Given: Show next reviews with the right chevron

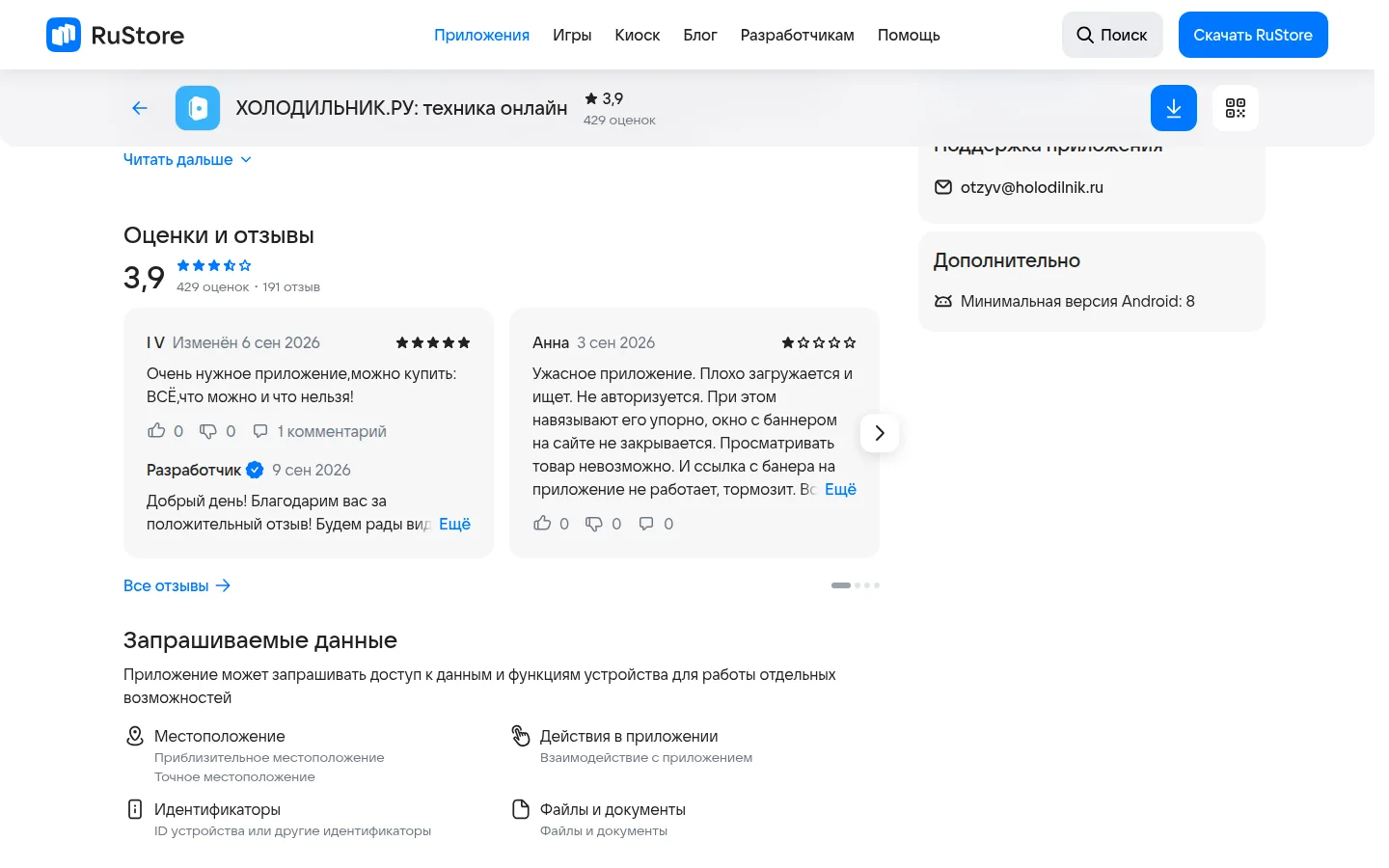Looking at the screenshot, I should click(880, 433).
